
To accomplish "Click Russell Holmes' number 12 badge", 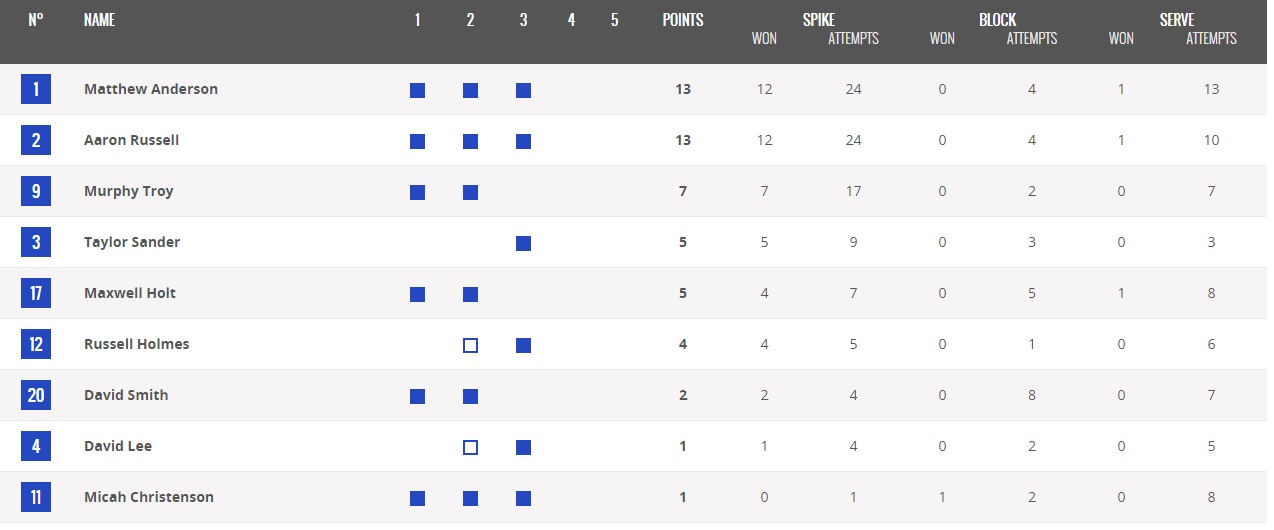I will [36, 345].
